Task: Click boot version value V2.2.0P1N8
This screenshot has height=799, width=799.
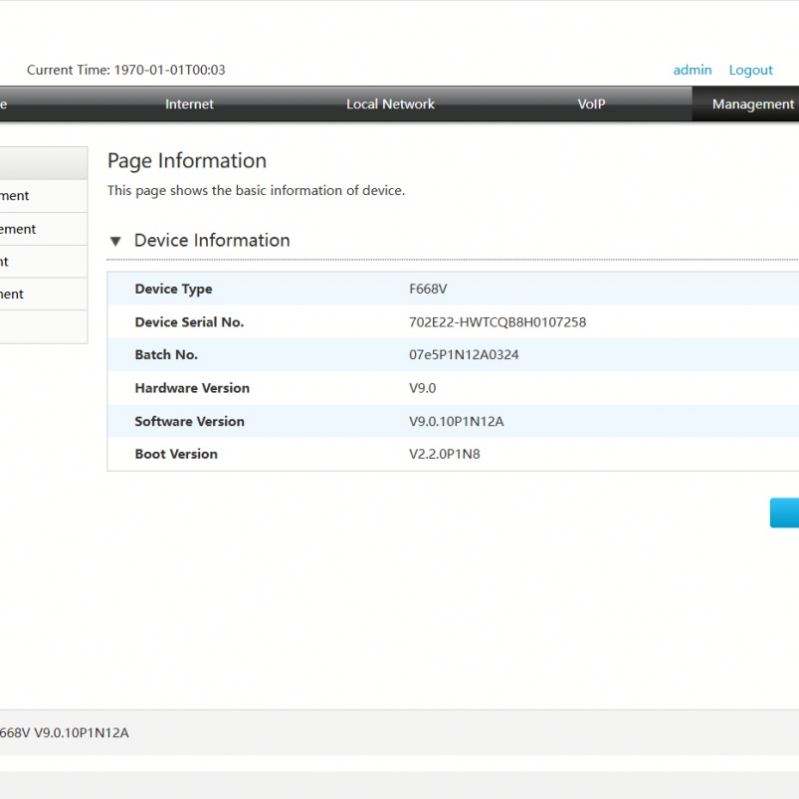Action: click(444, 454)
